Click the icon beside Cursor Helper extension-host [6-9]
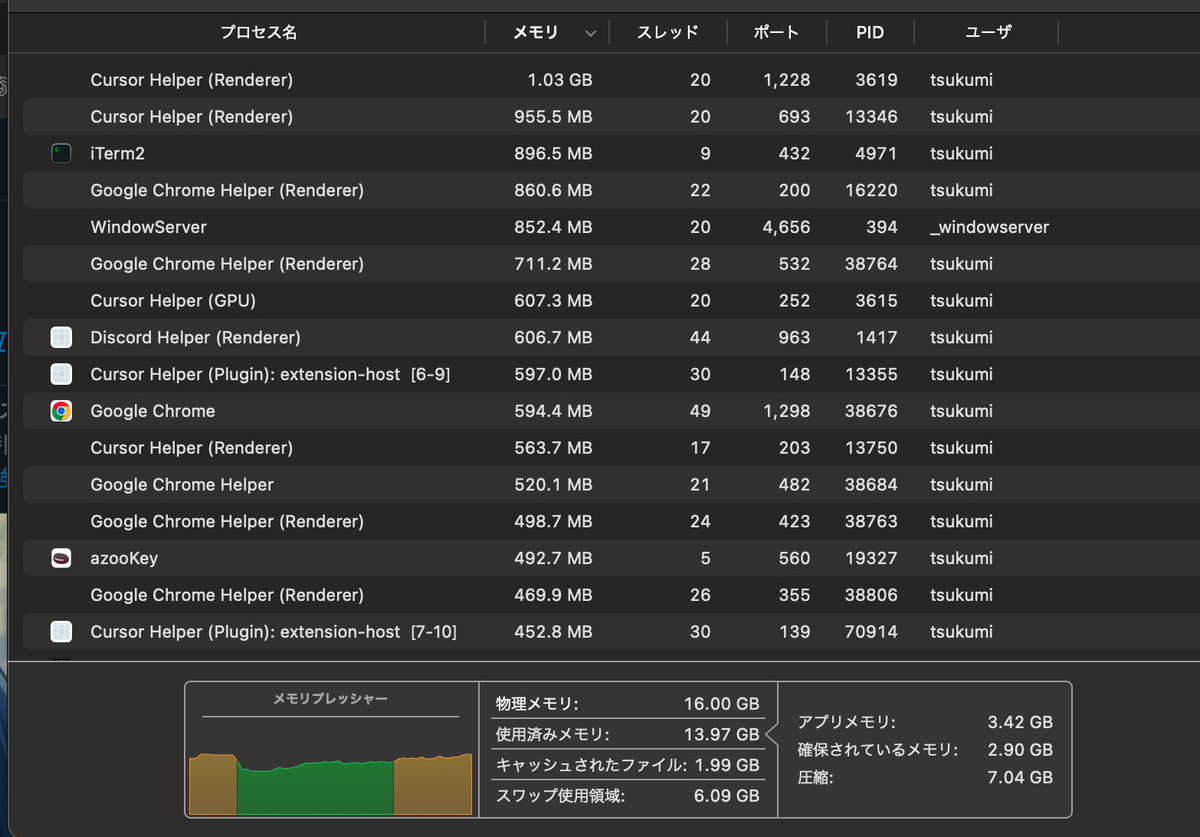1200x837 pixels. (62, 374)
